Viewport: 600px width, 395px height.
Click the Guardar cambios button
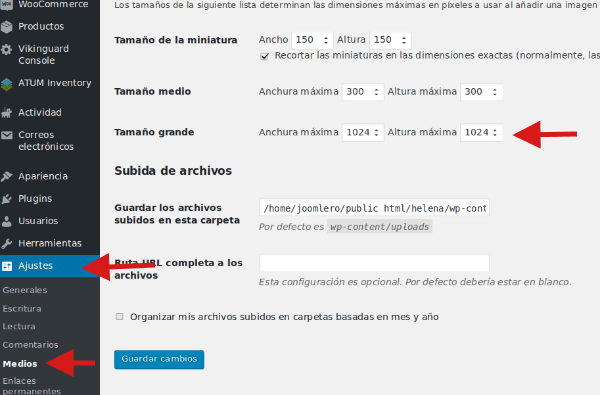159,359
